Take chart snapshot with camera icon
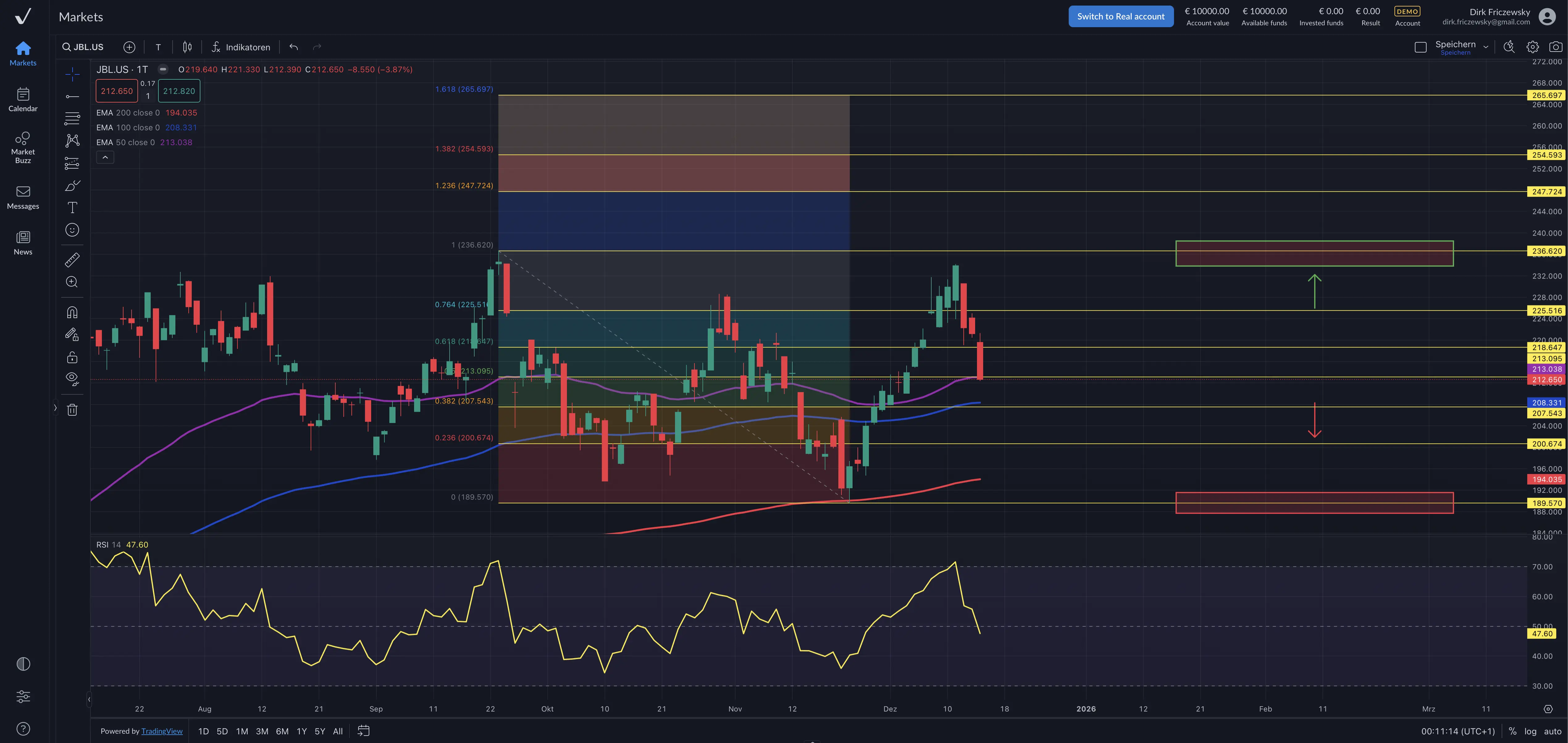The width and height of the screenshot is (1568, 743). [x=1555, y=47]
